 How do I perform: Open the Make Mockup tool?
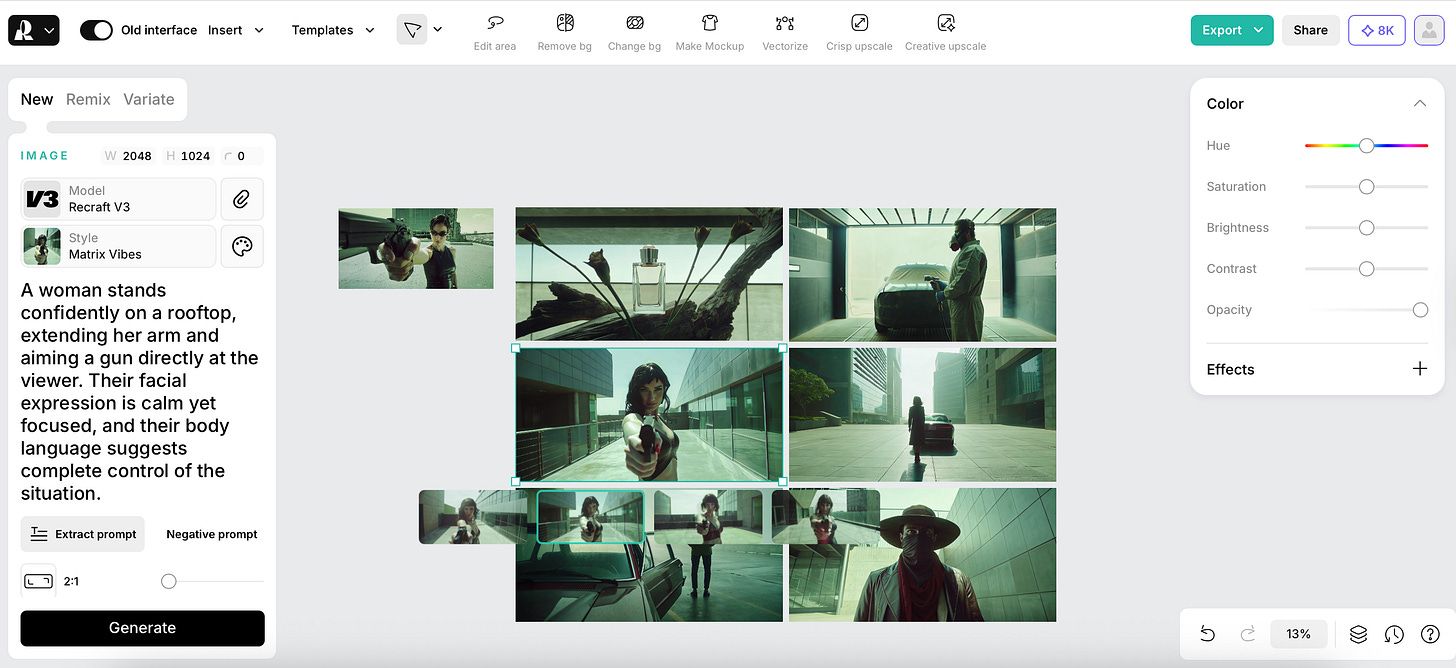point(710,33)
